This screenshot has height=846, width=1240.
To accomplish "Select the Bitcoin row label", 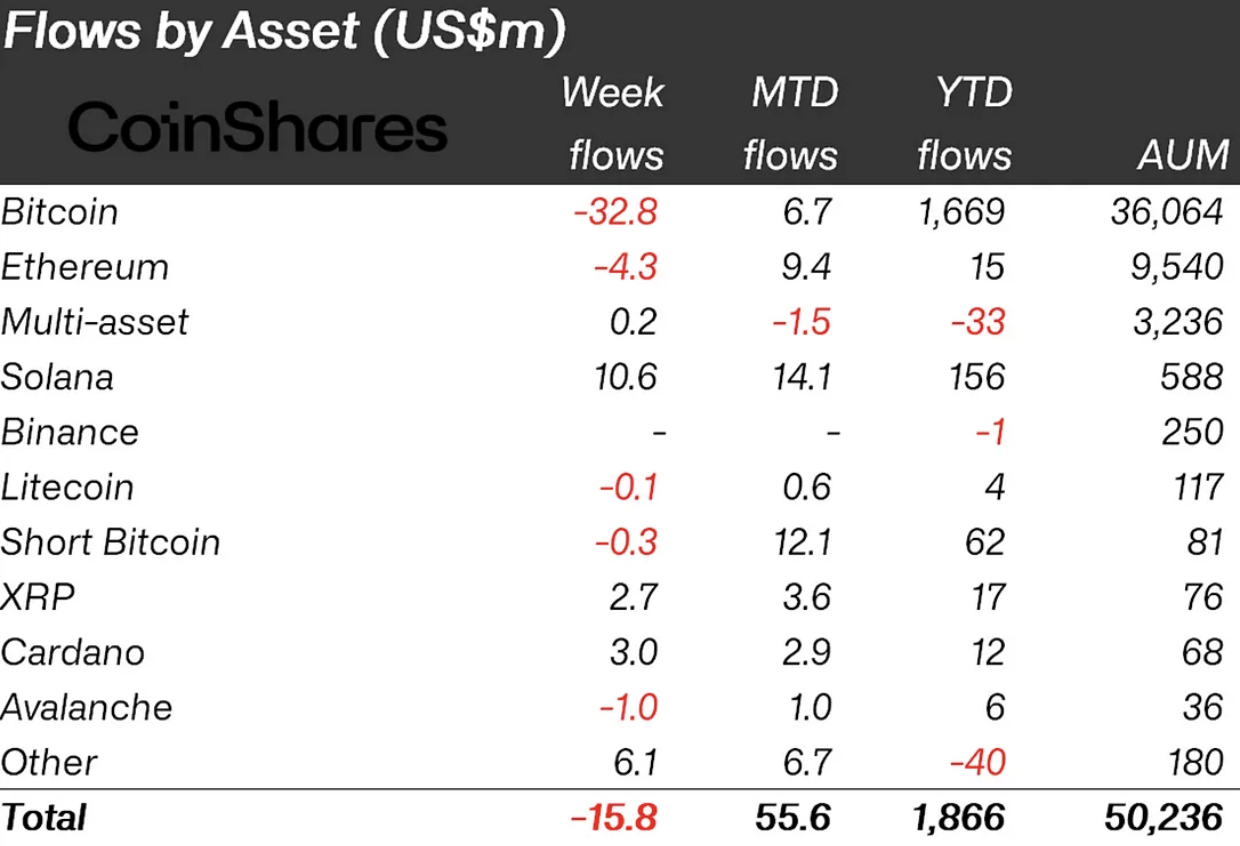I will (x=59, y=212).
